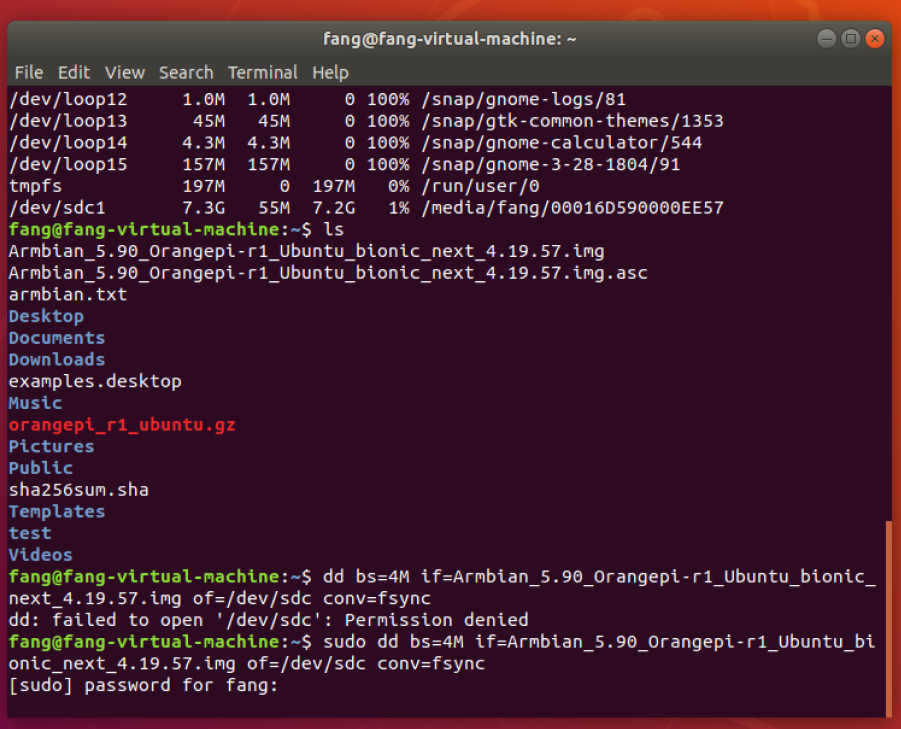901x729 pixels.
Task: Click the Public directory name
Action: click(x=41, y=468)
